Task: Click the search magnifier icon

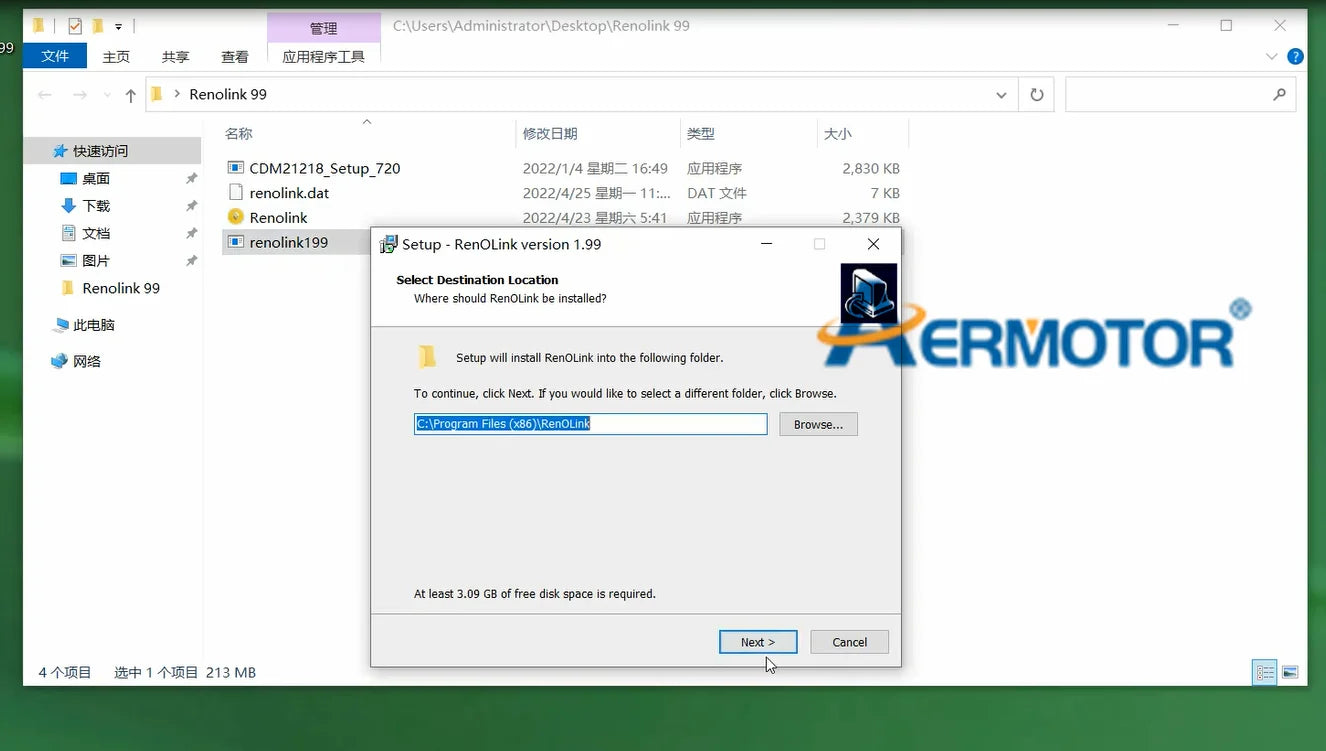Action: (1279, 95)
